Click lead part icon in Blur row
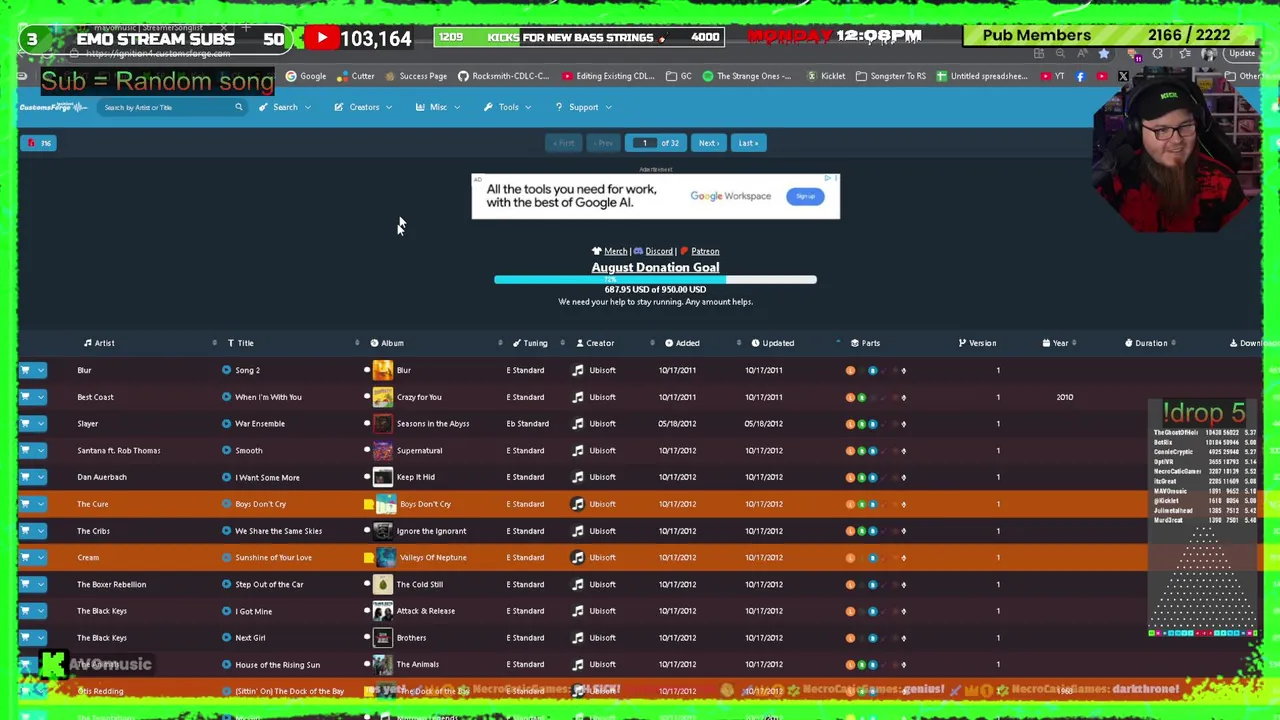 pos(850,370)
